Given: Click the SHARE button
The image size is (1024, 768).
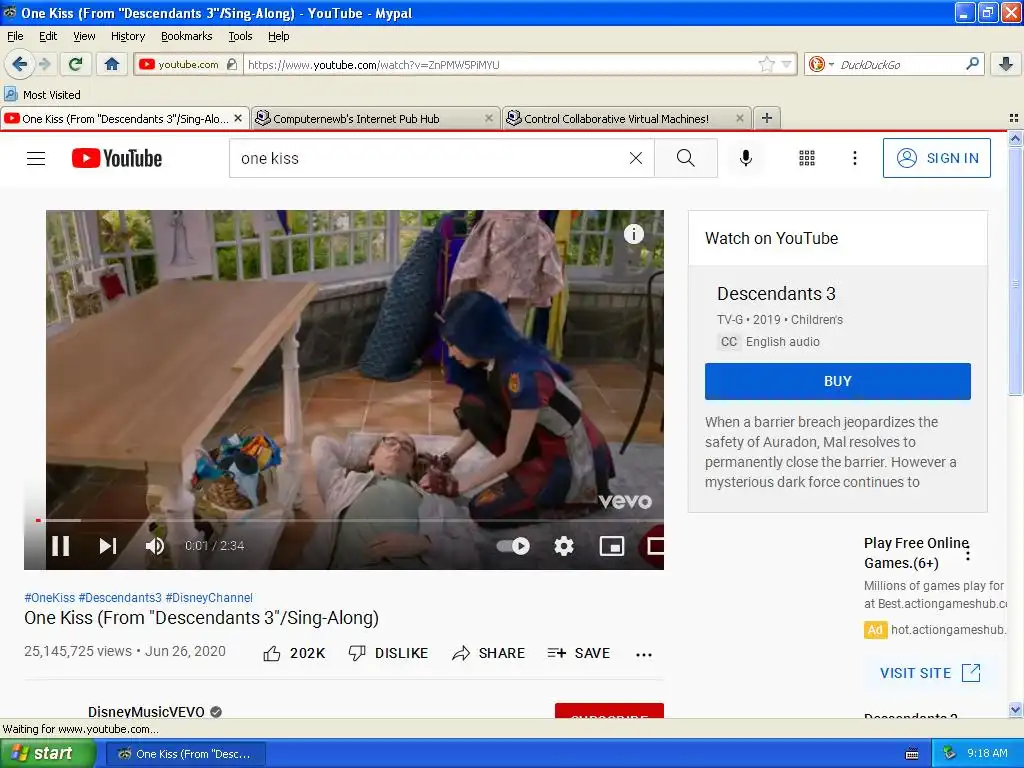Looking at the screenshot, I should (x=488, y=653).
